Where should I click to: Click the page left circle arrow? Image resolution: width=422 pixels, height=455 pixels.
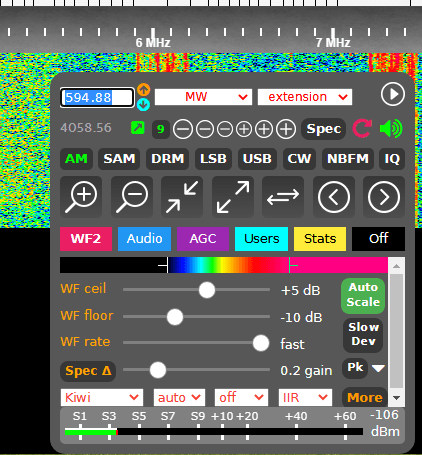334,197
